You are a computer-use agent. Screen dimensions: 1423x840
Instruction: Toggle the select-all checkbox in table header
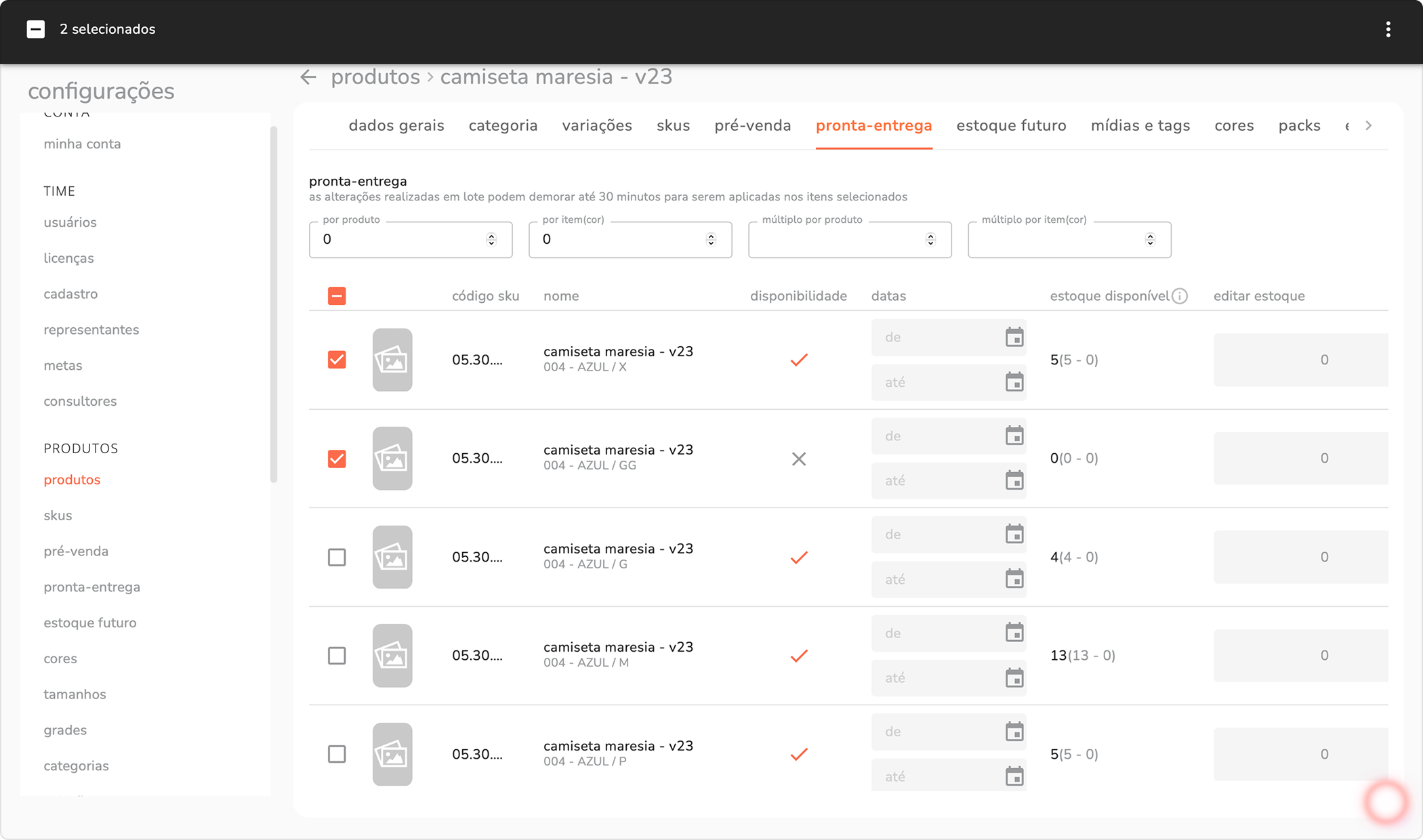coord(337,296)
